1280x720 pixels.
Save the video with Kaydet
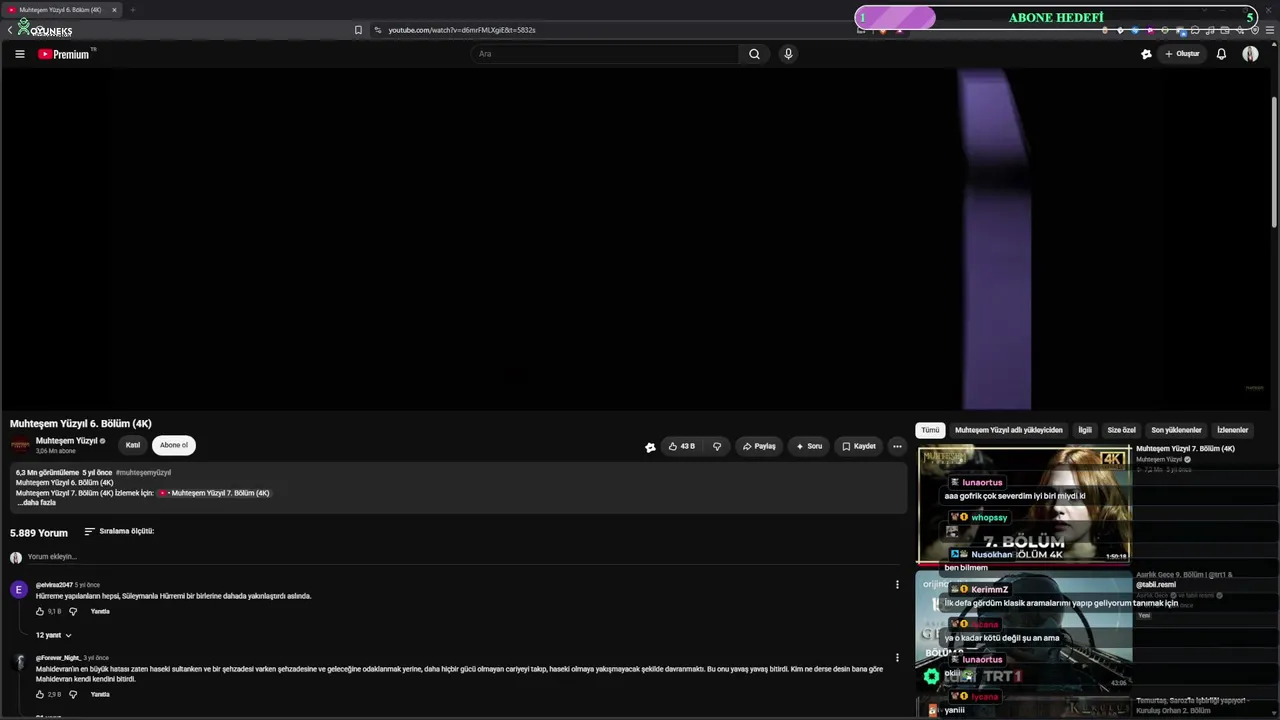[x=859, y=446]
